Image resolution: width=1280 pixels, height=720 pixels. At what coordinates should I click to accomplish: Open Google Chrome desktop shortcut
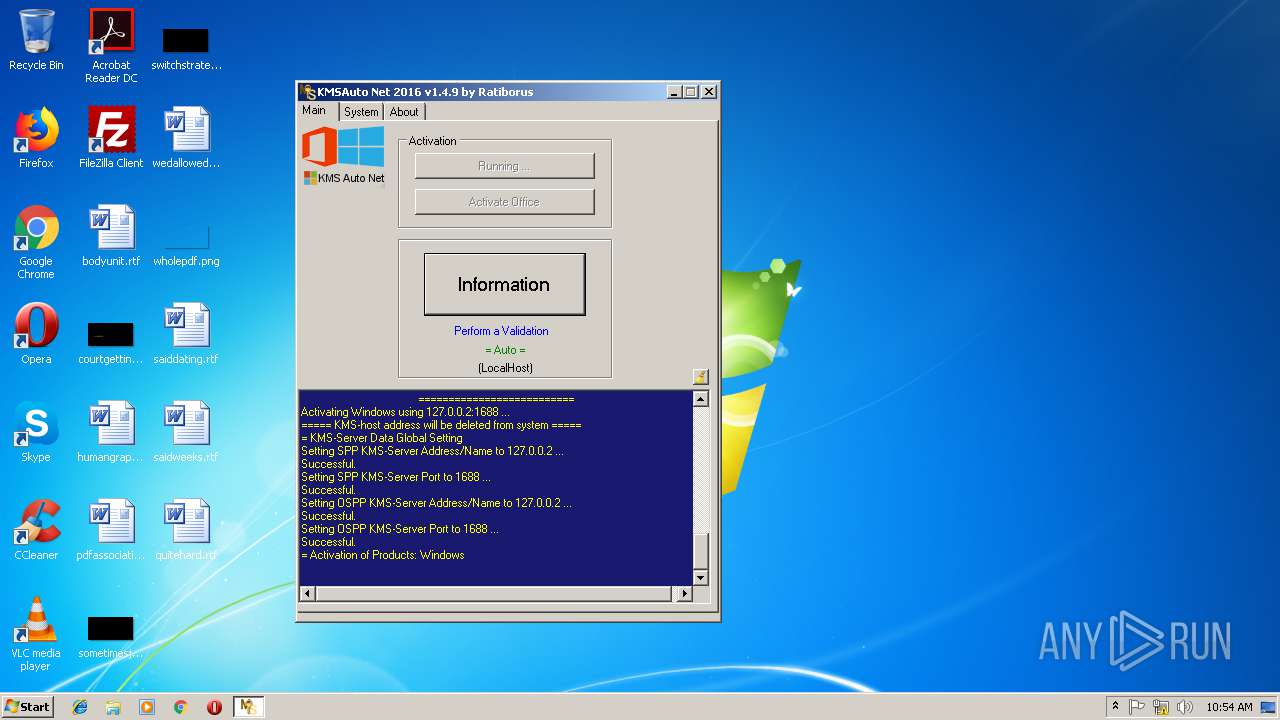36,242
